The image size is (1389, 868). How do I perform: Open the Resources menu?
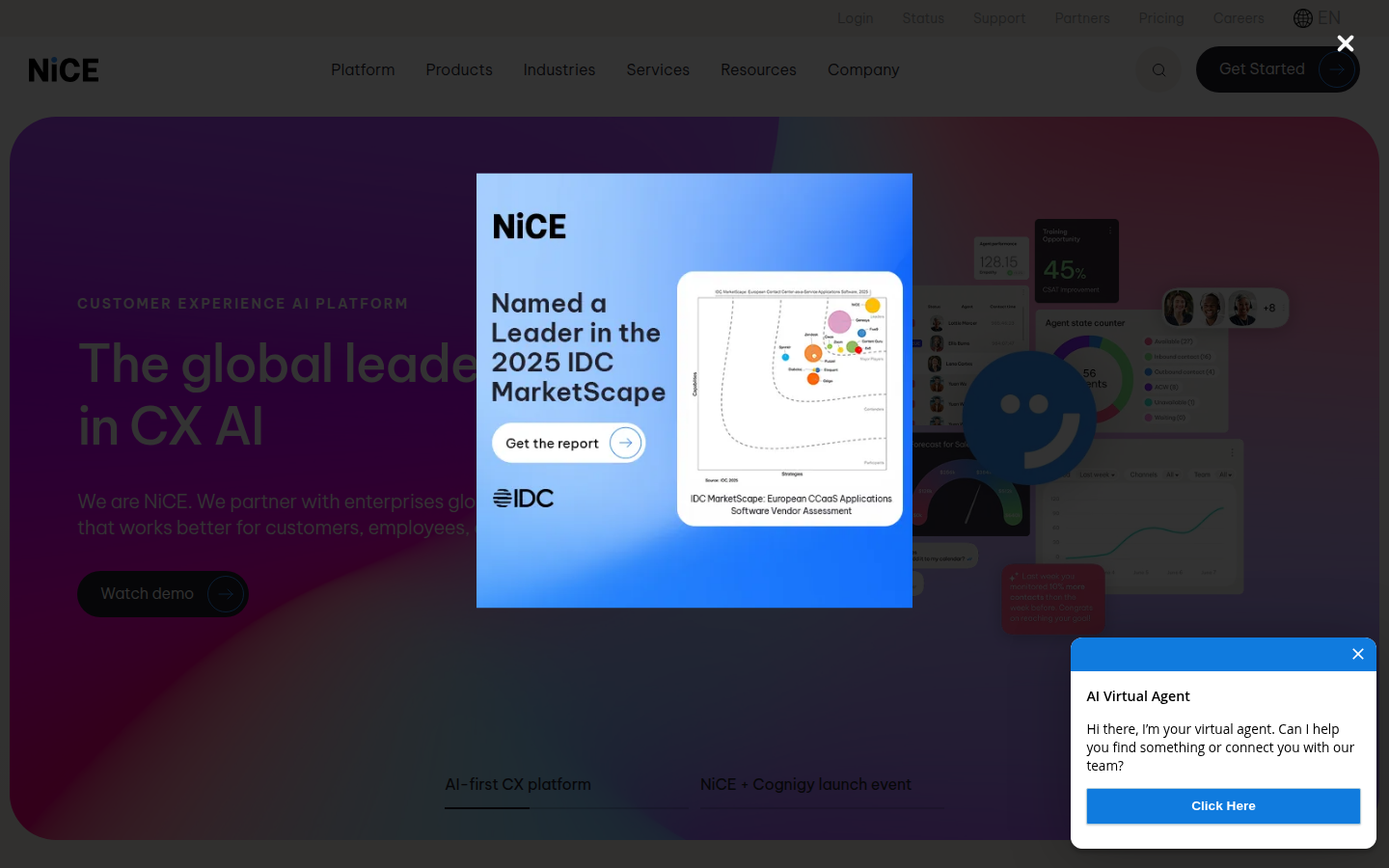click(758, 69)
